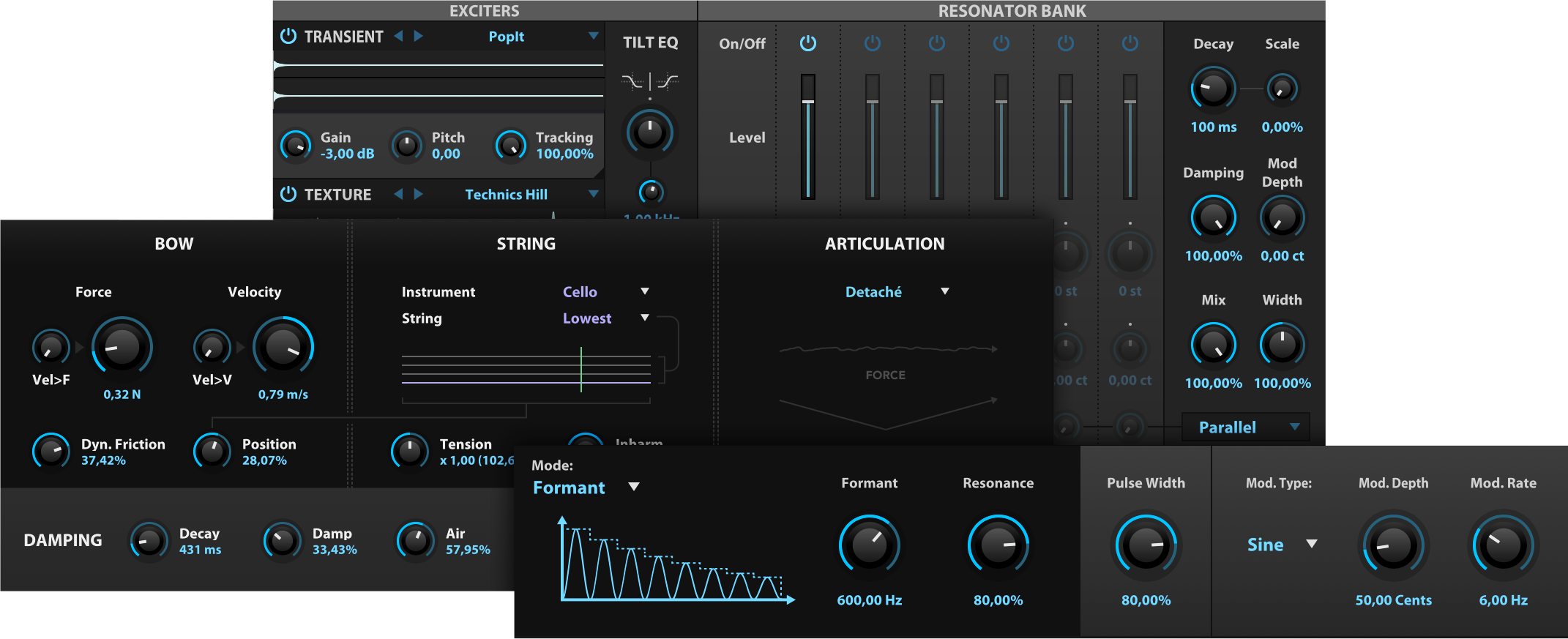This screenshot has height=639, width=1568.
Task: Expand the Formant mode dropdown
Action: 634,487
